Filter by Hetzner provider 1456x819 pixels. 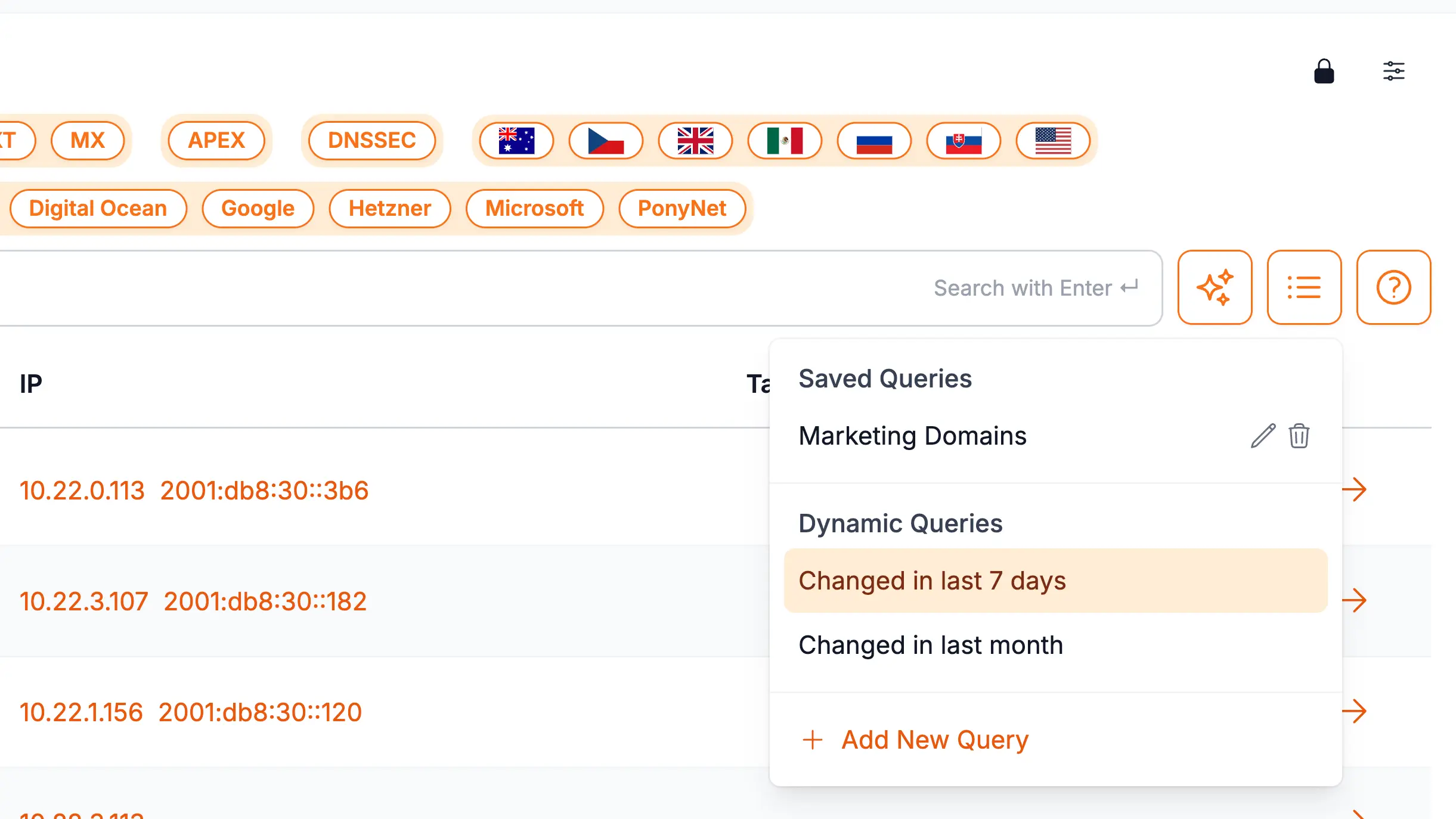[390, 209]
